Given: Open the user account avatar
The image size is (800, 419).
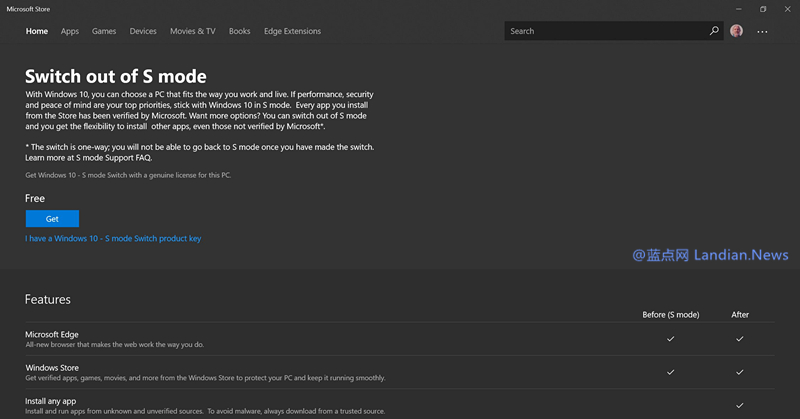Looking at the screenshot, I should point(737,31).
